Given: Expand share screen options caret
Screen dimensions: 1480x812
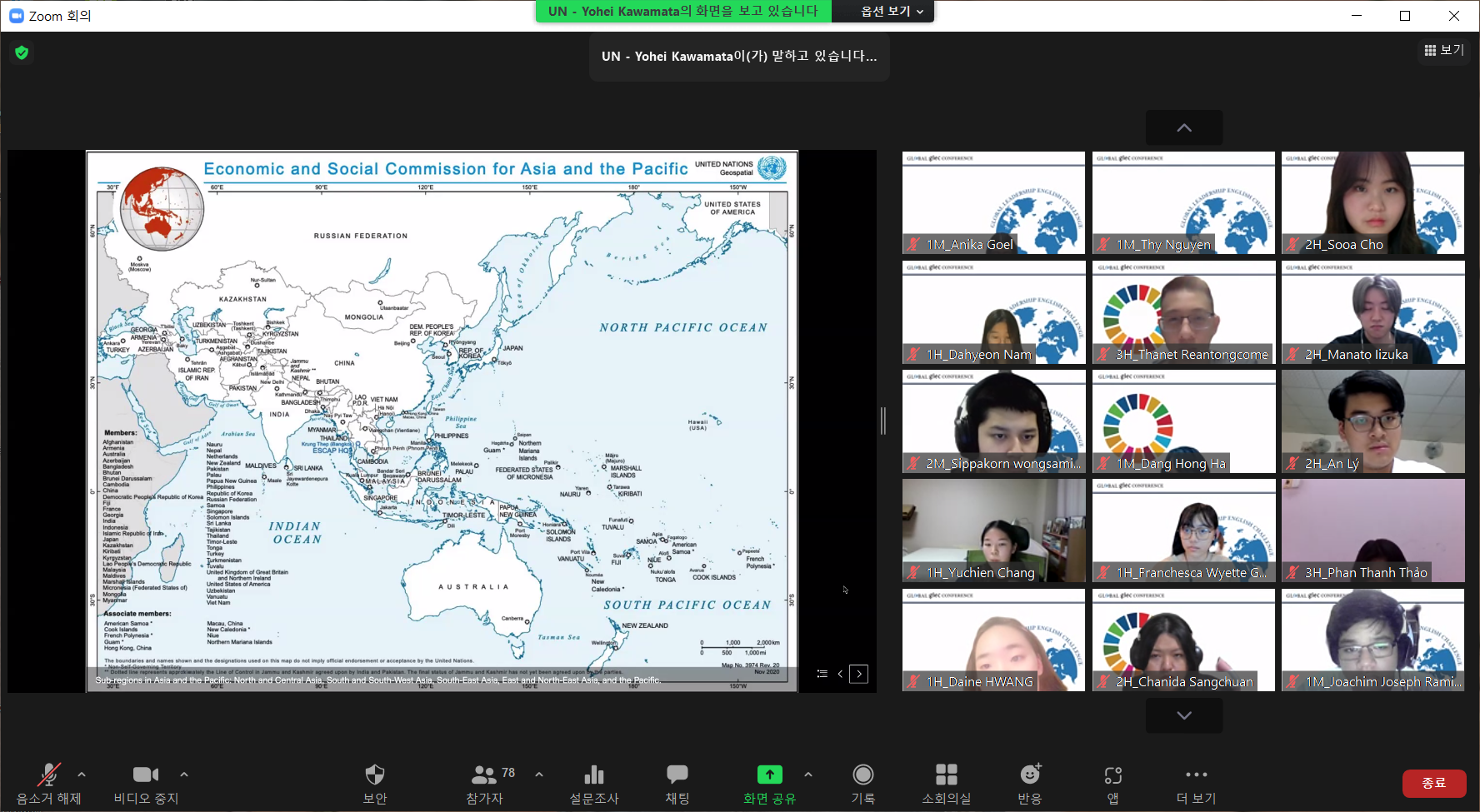Looking at the screenshot, I should (x=808, y=775).
